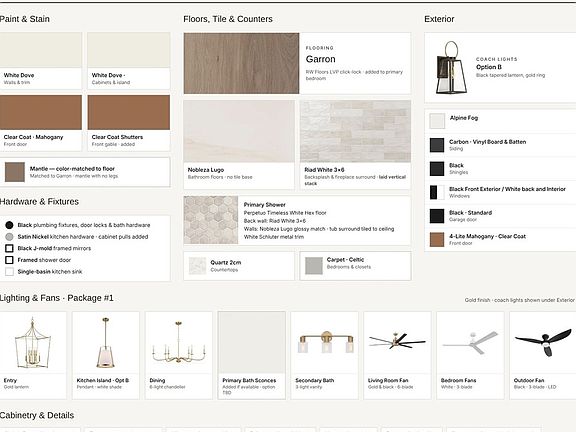This screenshot has height=432, width=576.
Task: Open the Entry gold lantern fixture image
Action: [33, 343]
